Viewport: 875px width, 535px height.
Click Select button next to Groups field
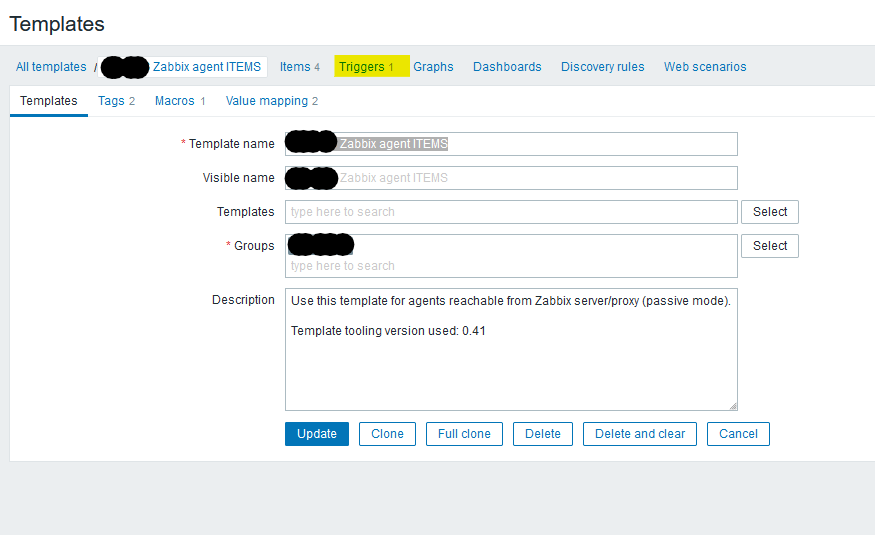click(x=770, y=246)
